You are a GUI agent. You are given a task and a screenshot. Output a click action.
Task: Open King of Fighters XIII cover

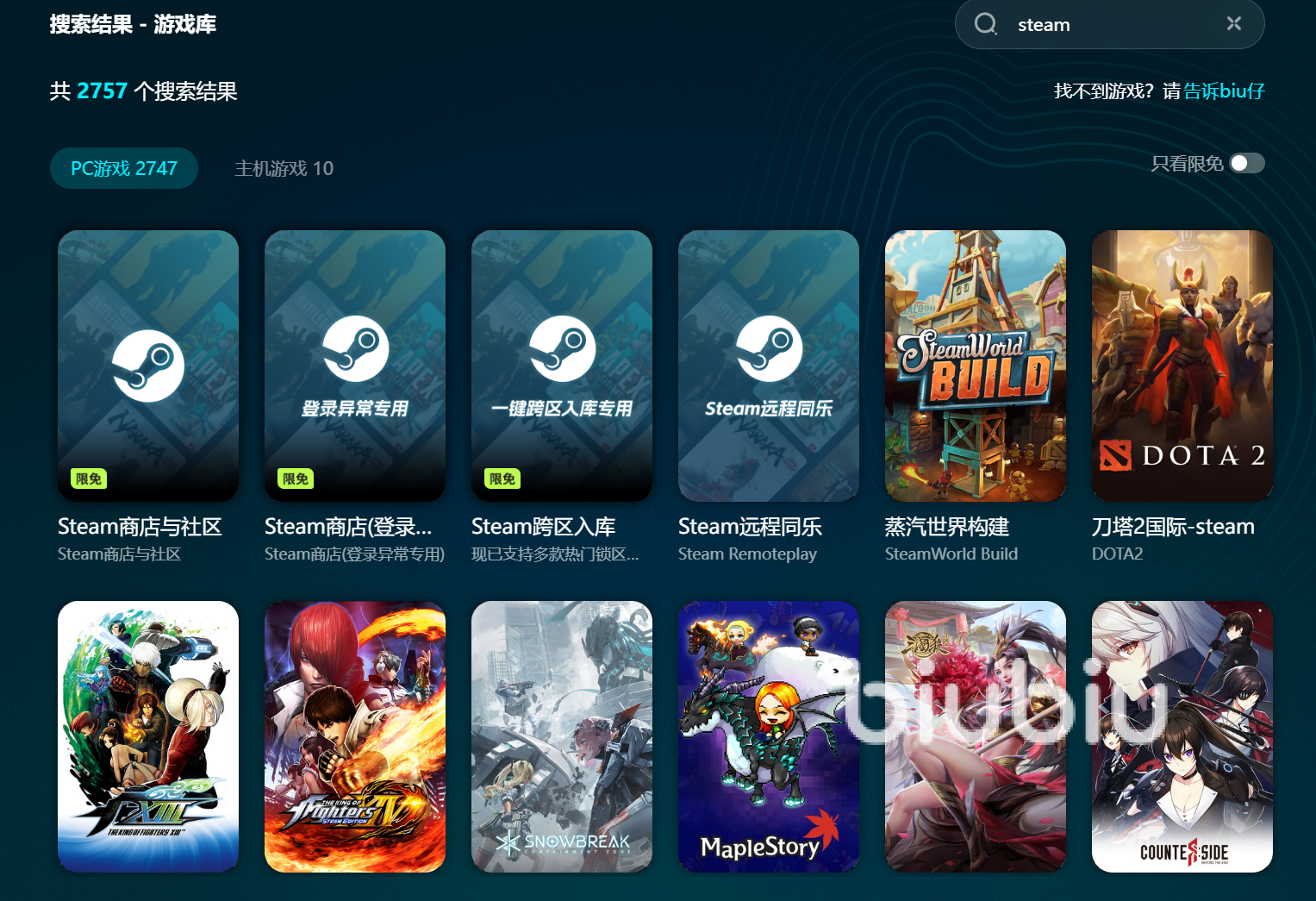pos(148,736)
